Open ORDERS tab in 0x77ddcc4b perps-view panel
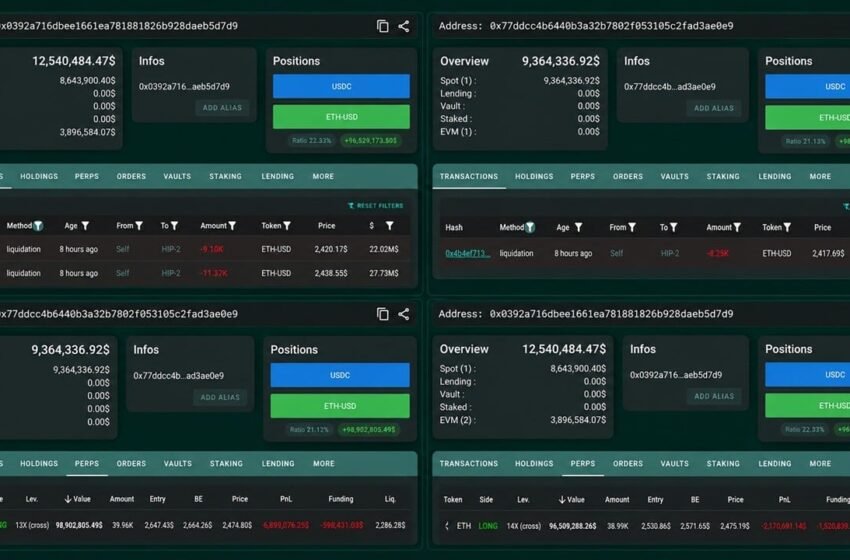The width and height of the screenshot is (850, 560). click(x=131, y=464)
